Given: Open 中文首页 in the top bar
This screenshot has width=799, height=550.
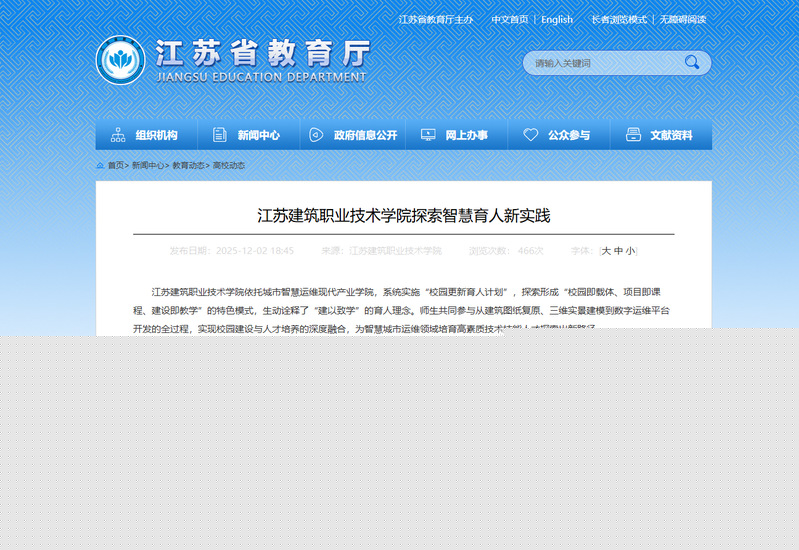Looking at the screenshot, I should (509, 19).
